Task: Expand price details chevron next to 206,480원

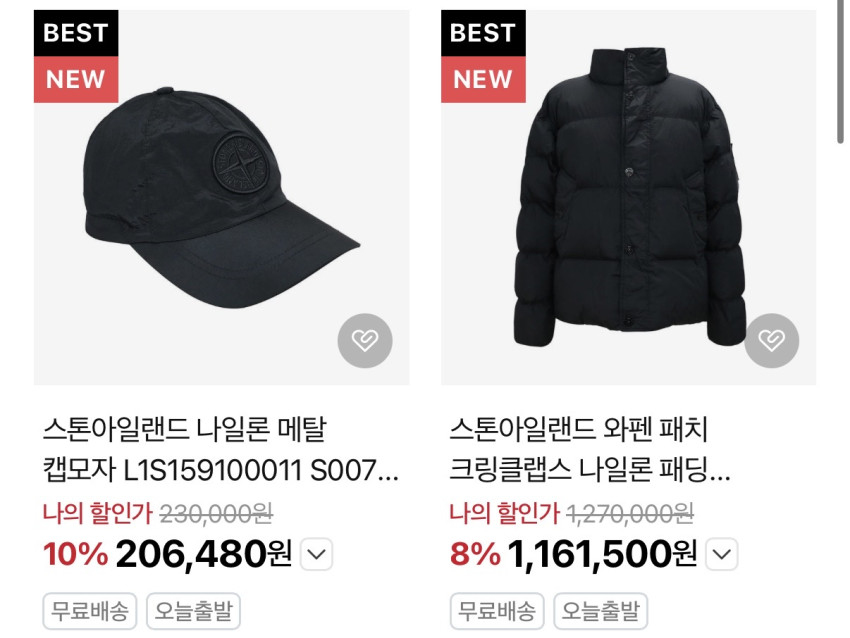Action: pos(317,554)
